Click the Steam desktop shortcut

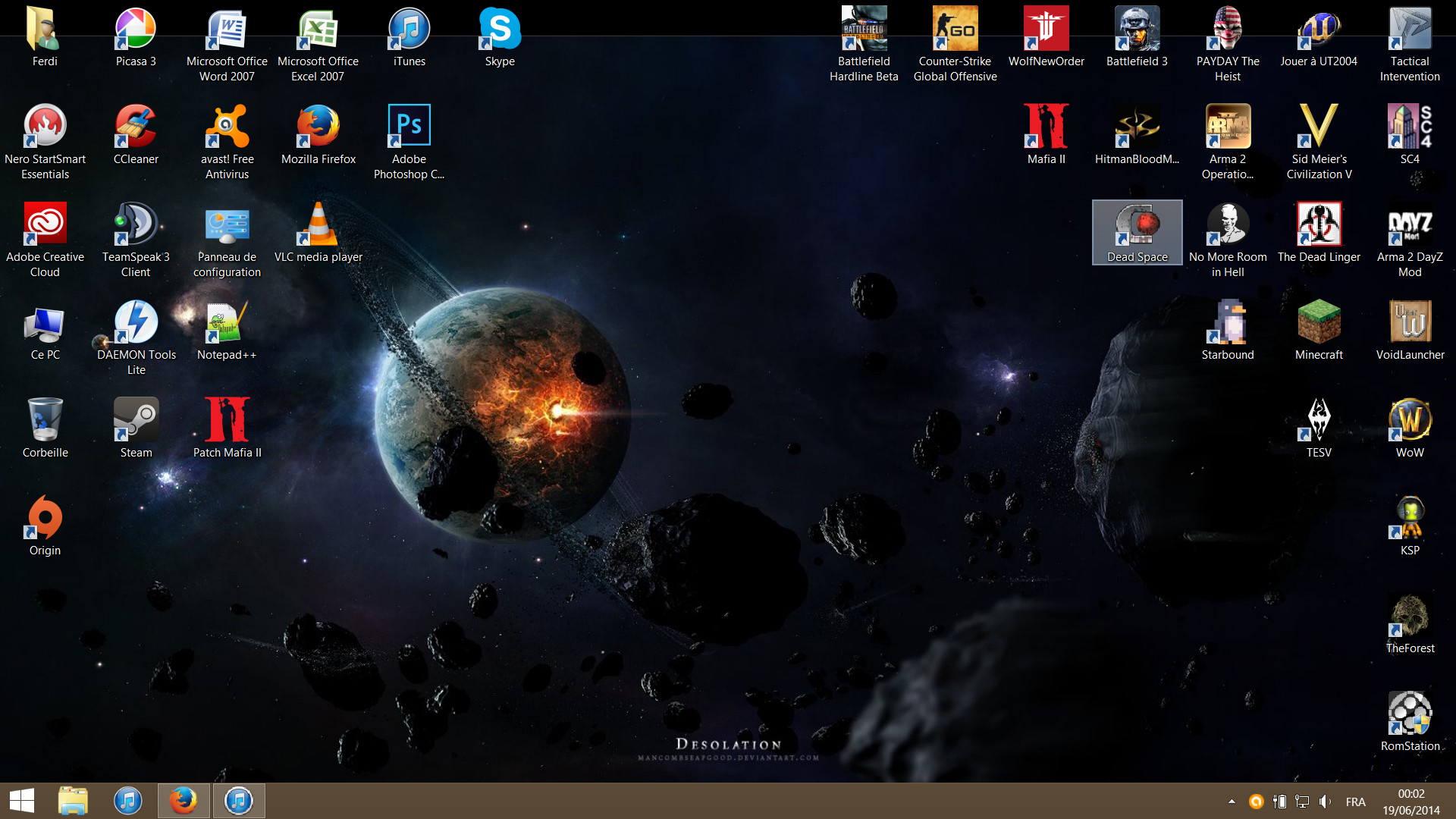pos(136,428)
